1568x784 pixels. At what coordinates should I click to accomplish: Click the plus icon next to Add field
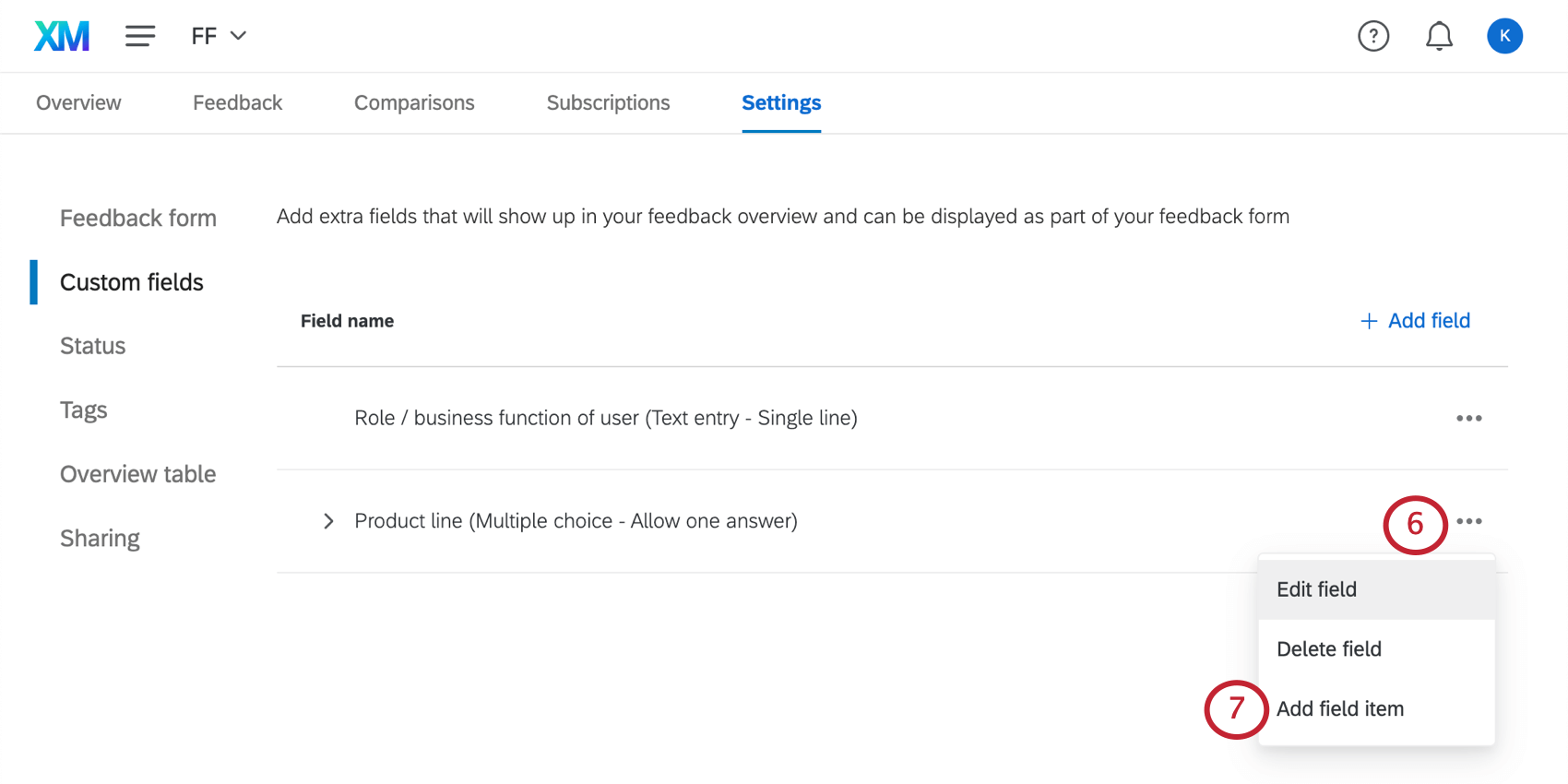pos(1369,320)
